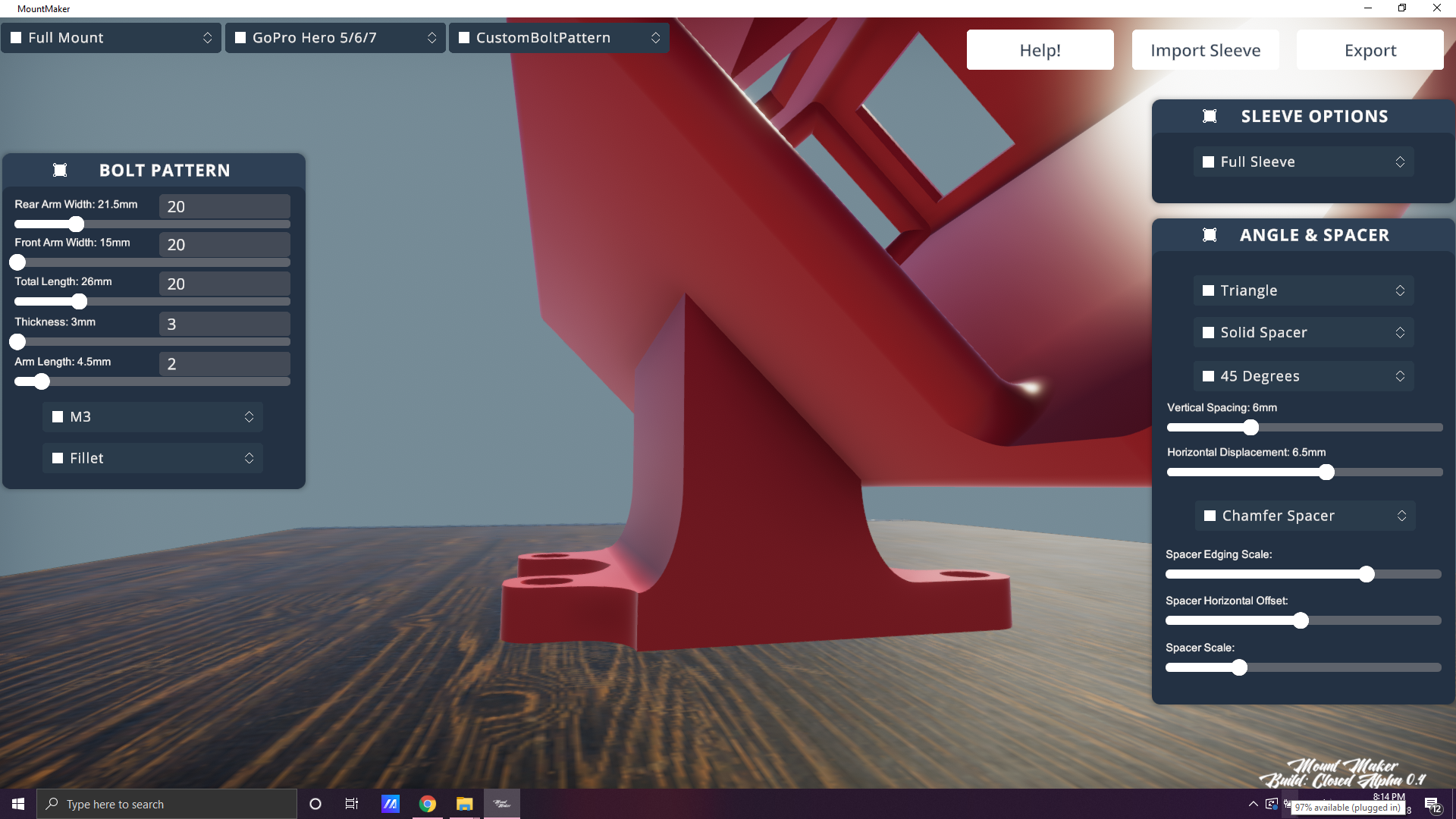
Task: Open the 45 Degrees dropdown
Action: point(1304,376)
